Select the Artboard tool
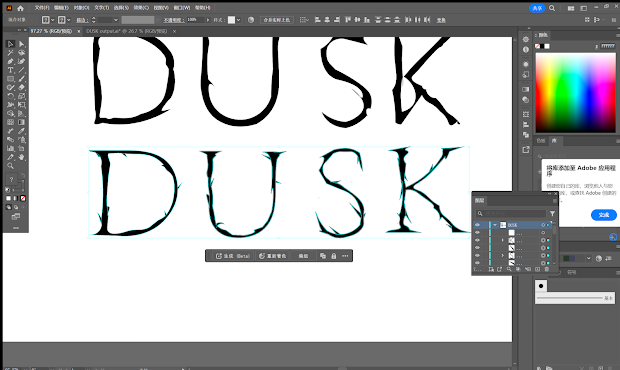 21,148
